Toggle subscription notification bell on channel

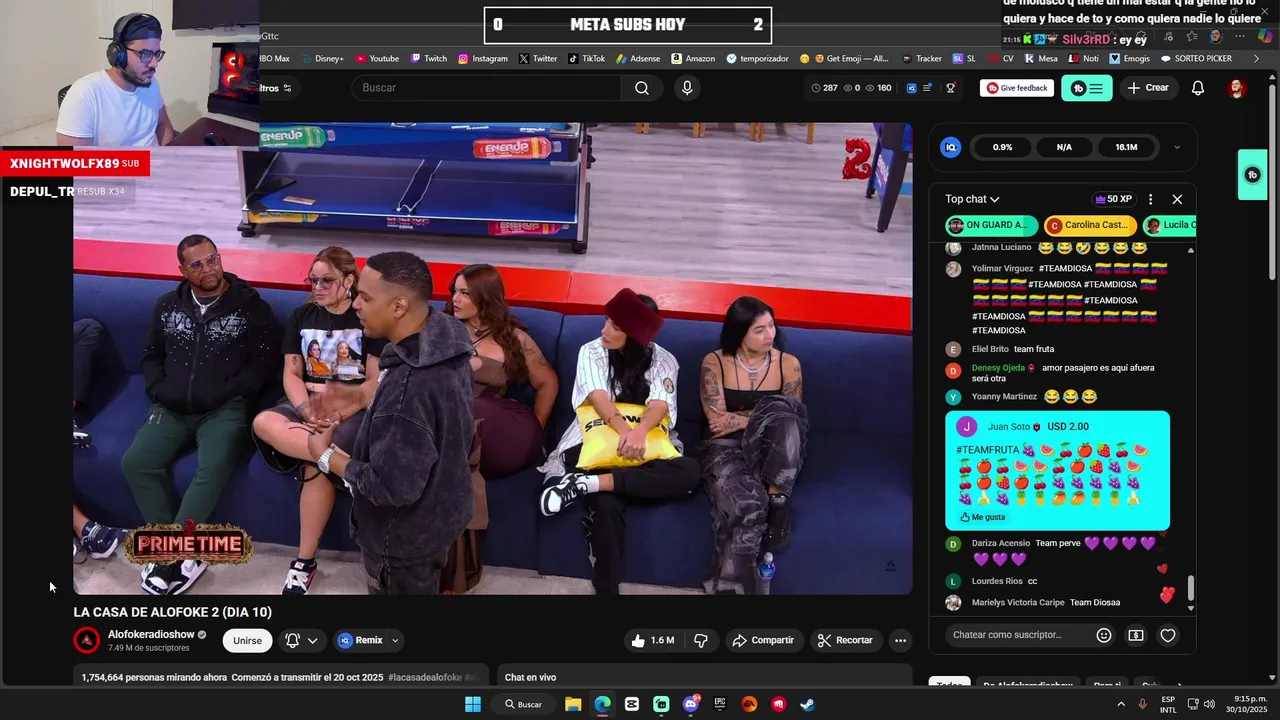[x=293, y=640]
